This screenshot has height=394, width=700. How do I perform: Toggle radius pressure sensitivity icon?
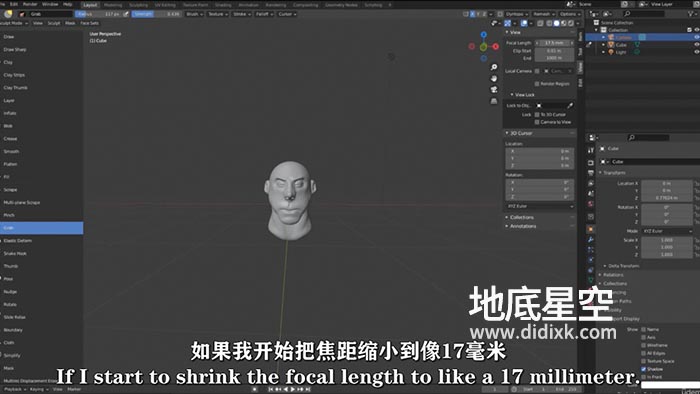126,14
